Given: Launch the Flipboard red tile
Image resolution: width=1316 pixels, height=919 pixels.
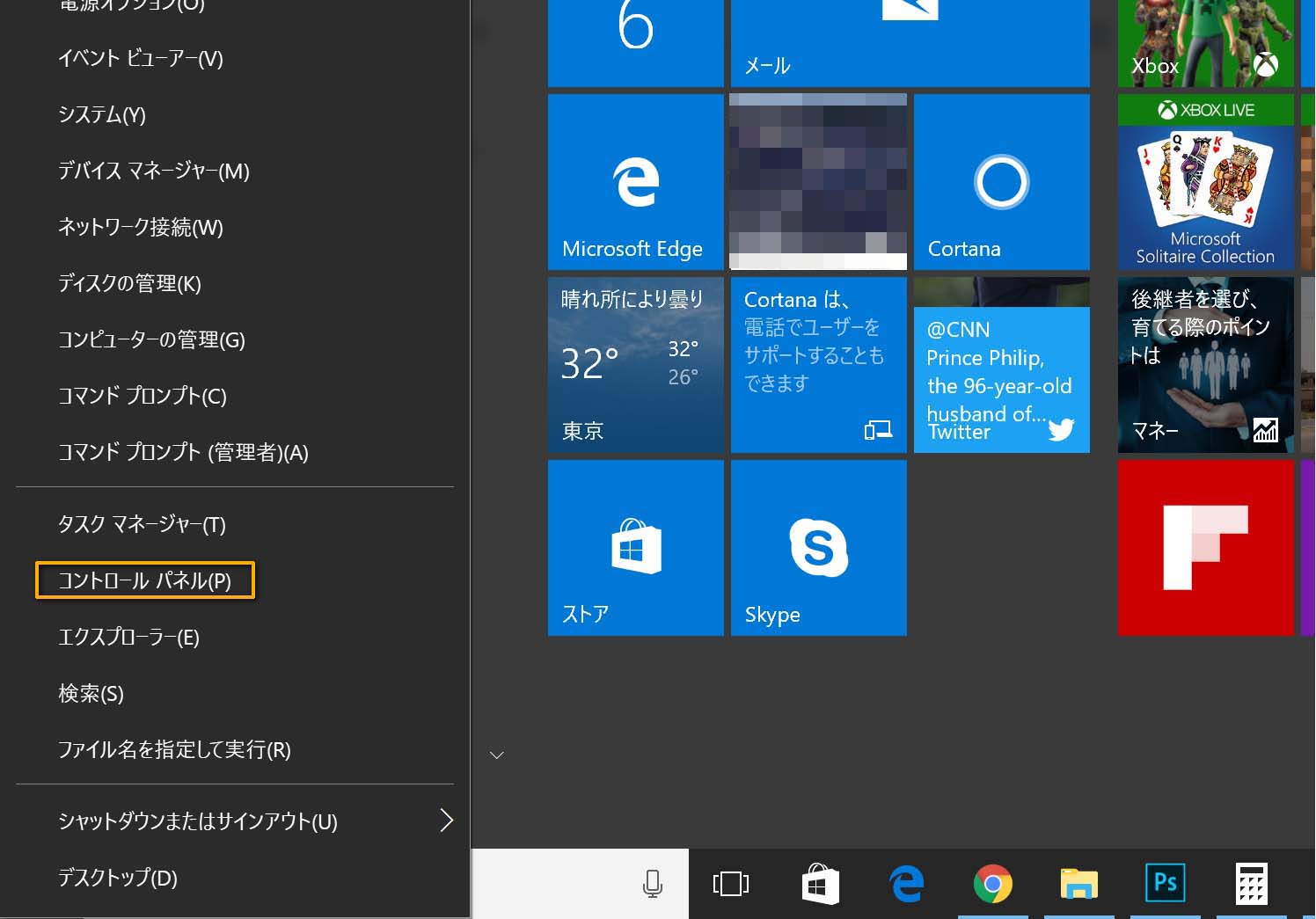Looking at the screenshot, I should (x=1206, y=548).
